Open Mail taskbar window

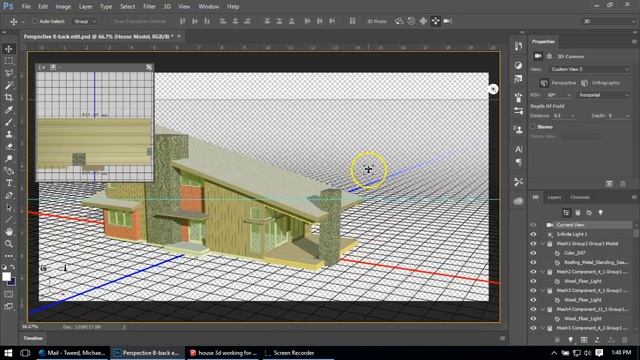tap(72, 353)
